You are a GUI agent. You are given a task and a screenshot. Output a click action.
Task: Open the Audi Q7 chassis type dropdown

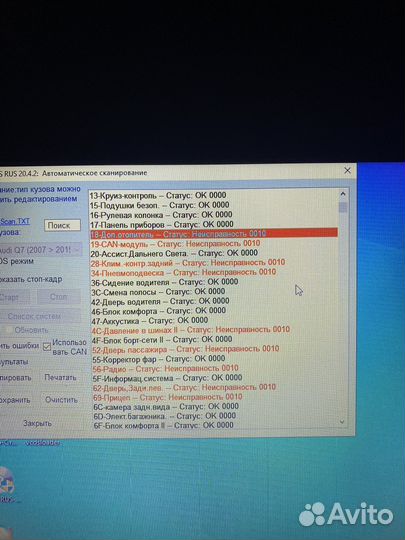tap(41, 249)
